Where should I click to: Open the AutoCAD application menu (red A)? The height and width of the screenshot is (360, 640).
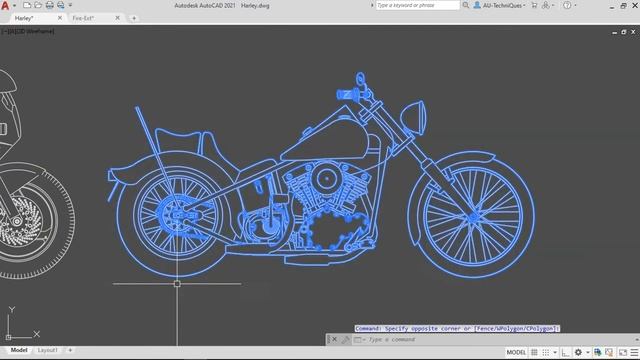5,5
